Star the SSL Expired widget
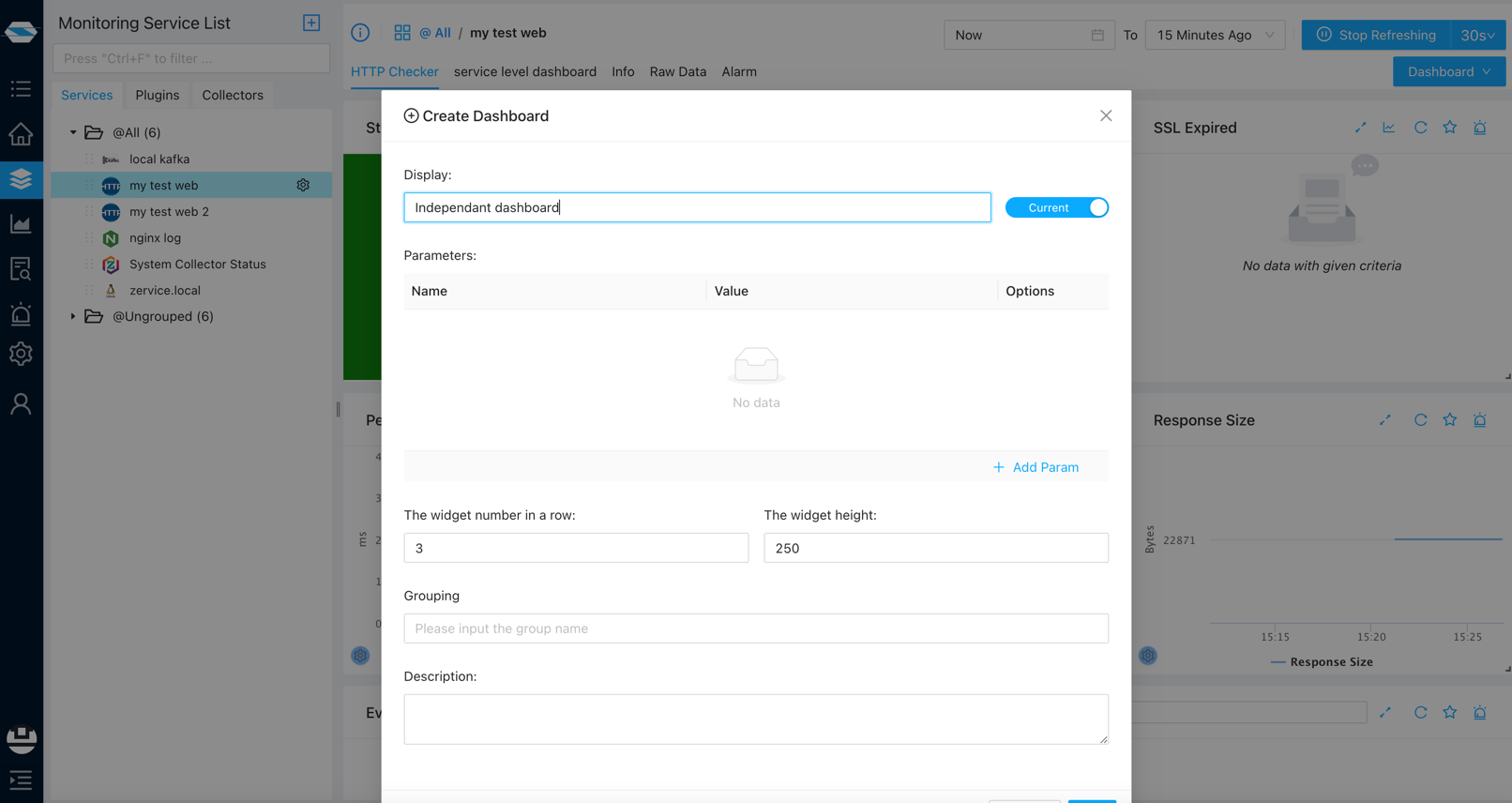The height and width of the screenshot is (803, 1512). pyautogui.click(x=1449, y=128)
